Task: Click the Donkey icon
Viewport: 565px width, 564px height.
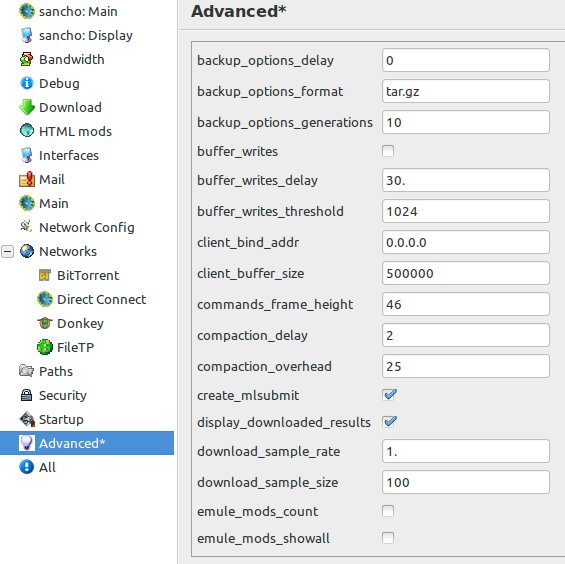Action: pyautogui.click(x=45, y=323)
